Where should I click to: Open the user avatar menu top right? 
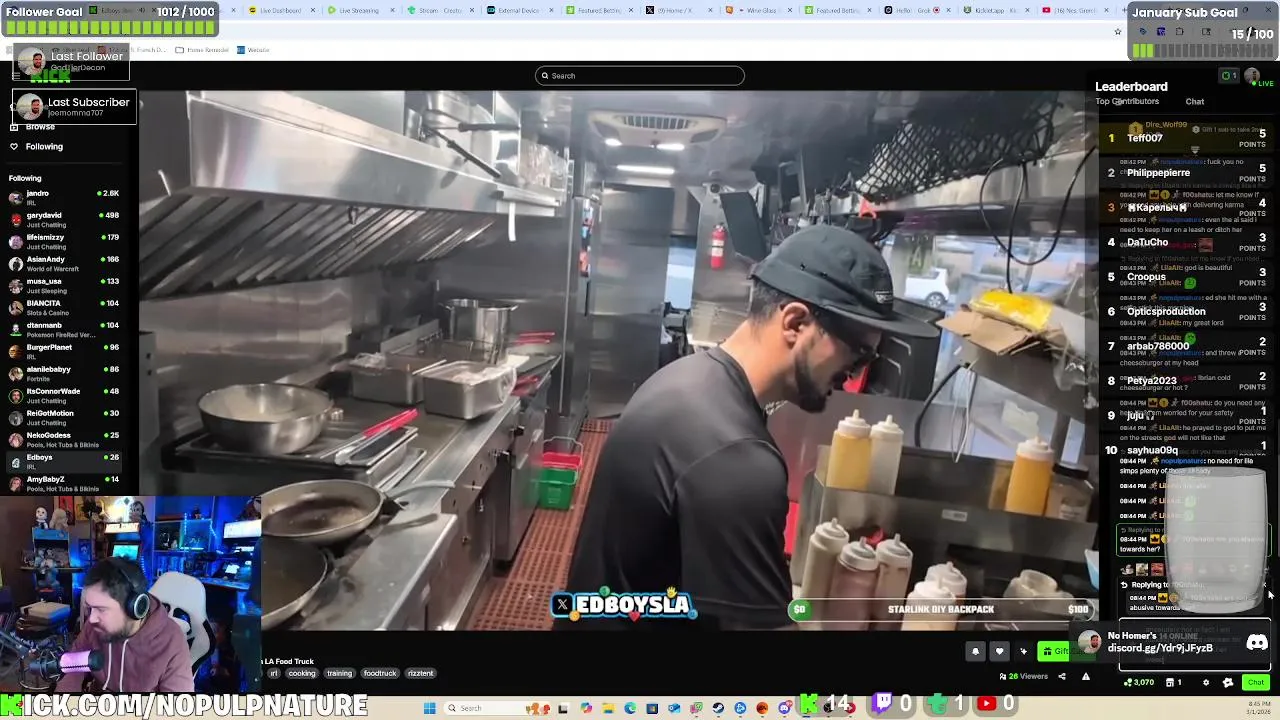[x=1251, y=76]
